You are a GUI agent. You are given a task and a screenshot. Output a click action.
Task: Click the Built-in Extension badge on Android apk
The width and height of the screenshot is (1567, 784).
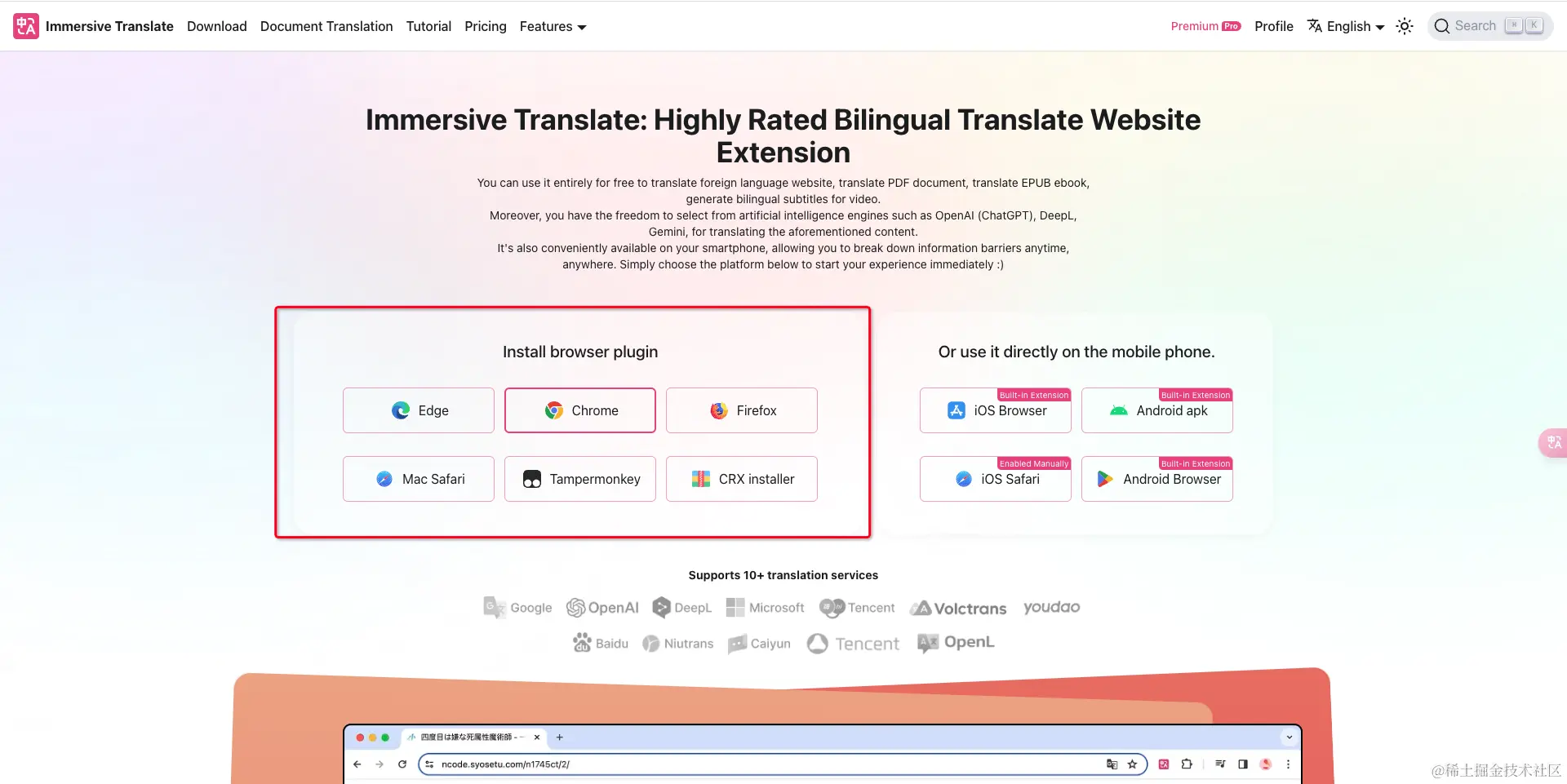[x=1196, y=395]
